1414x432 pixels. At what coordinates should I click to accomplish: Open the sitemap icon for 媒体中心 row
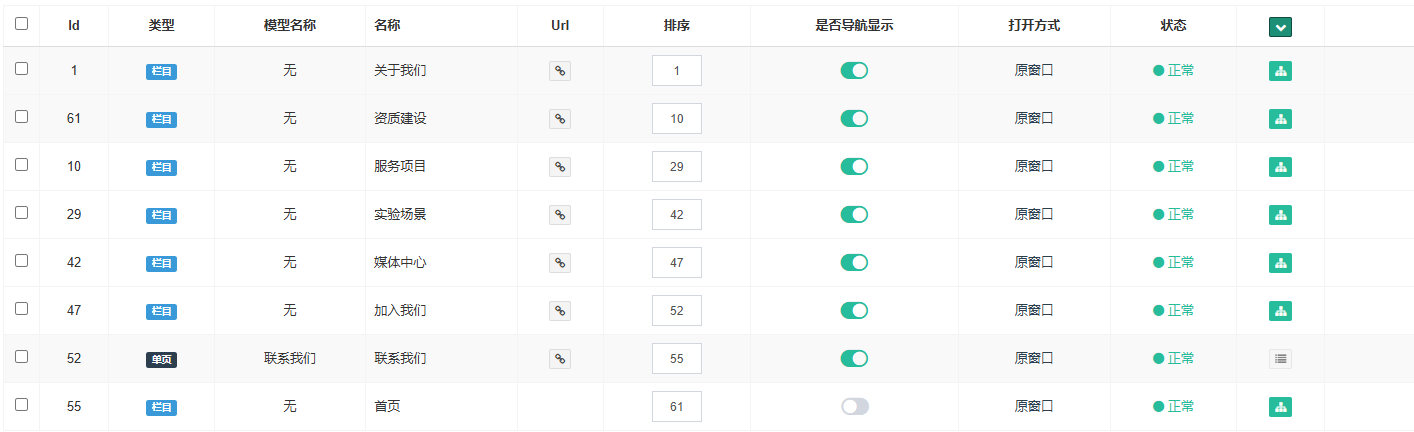(x=1280, y=263)
